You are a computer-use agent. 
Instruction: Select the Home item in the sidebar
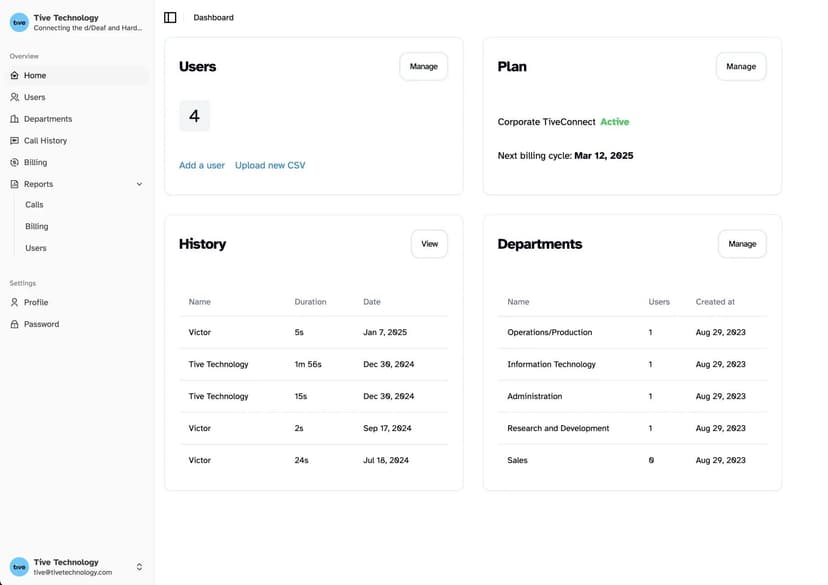click(x=33, y=75)
